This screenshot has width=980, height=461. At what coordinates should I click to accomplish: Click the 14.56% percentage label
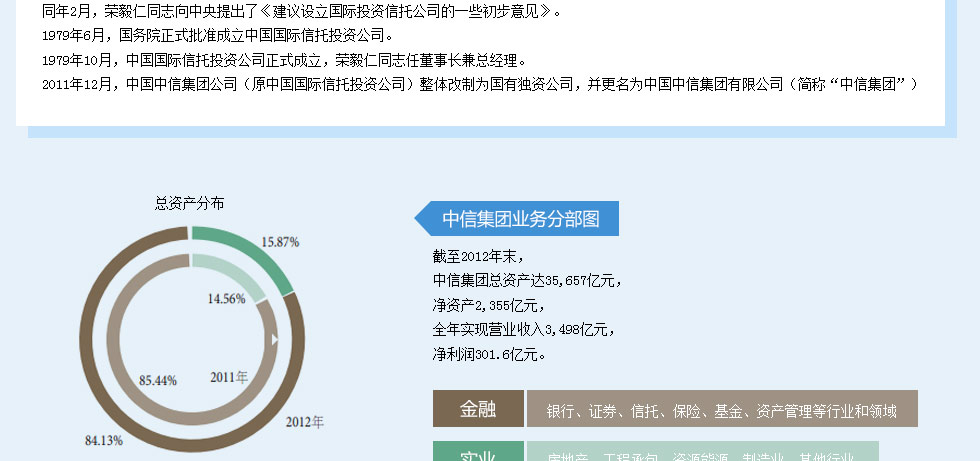tap(226, 298)
